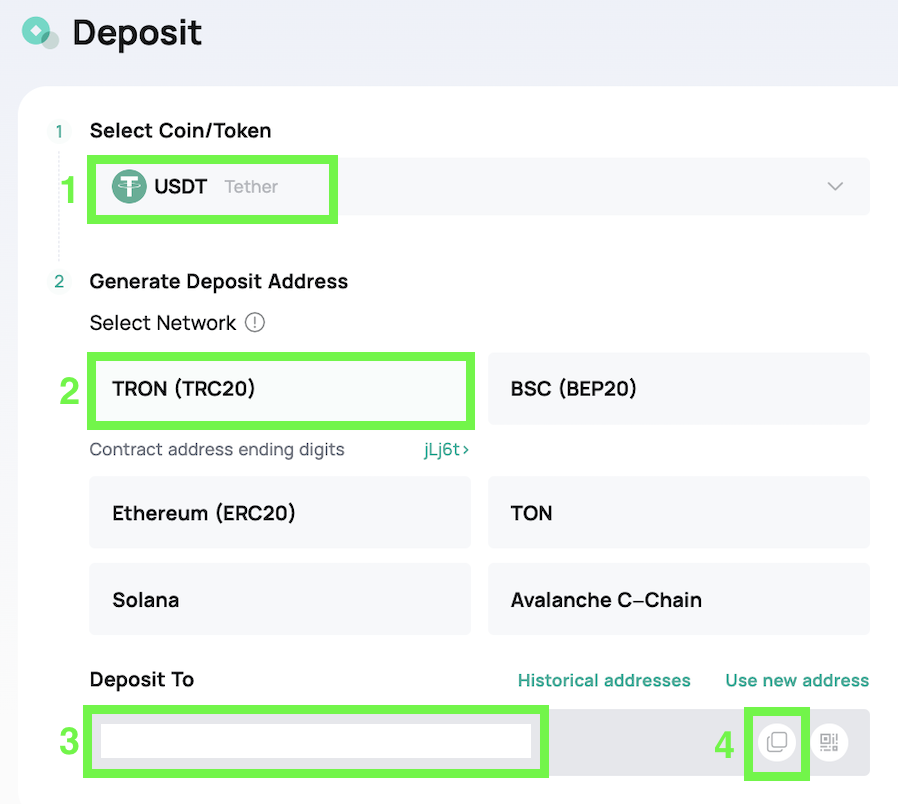
Task: Select Ethereum (ERC20) network
Action: (280, 513)
